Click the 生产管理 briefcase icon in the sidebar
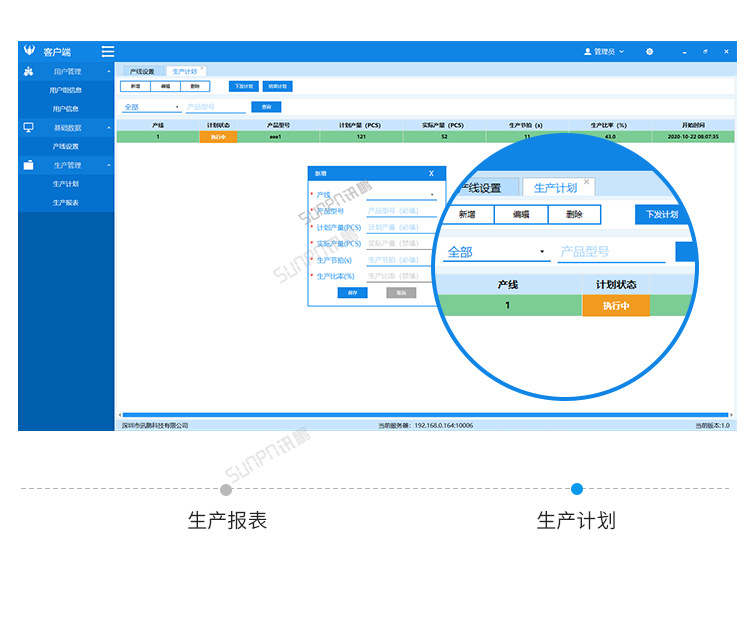Screen dimensions: 750x631 tap(29, 165)
